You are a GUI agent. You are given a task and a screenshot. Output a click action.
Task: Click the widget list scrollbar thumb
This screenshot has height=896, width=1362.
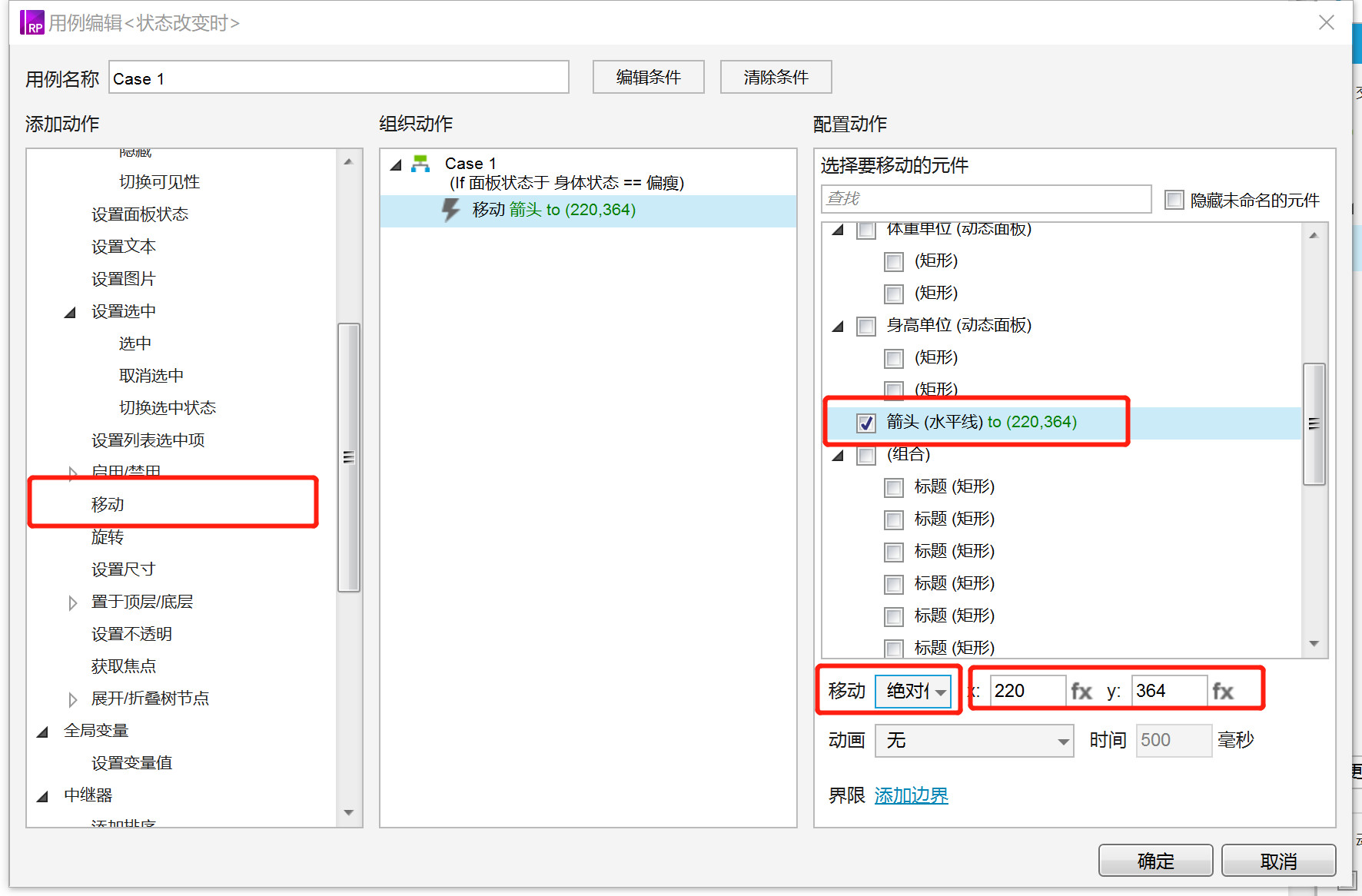[1314, 424]
